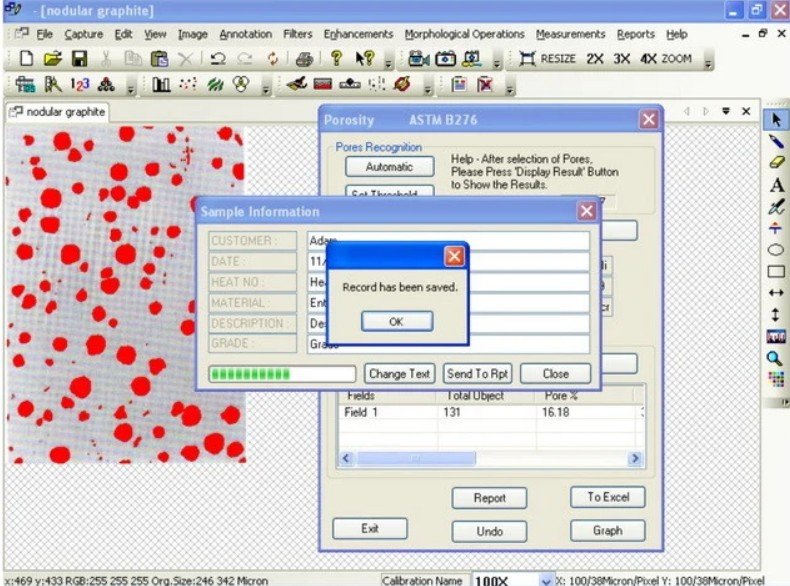Click the results table left scroll arrow
Viewport: 790px width, 586px height.
(346, 459)
